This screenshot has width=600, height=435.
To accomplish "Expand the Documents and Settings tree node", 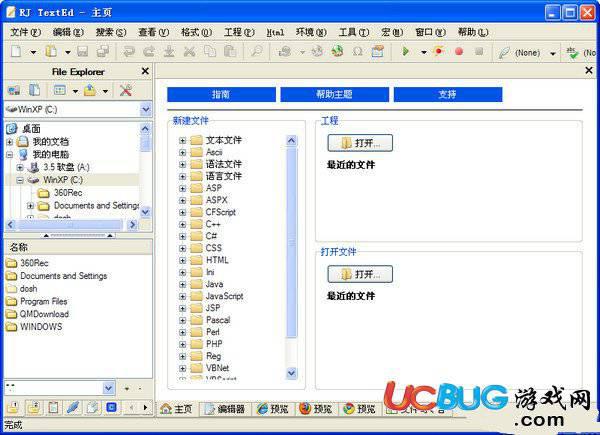I will tap(30, 206).
